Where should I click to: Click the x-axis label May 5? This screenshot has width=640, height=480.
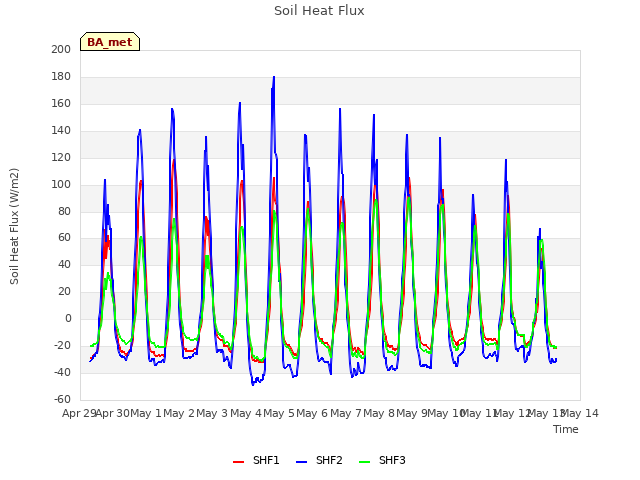279,413
